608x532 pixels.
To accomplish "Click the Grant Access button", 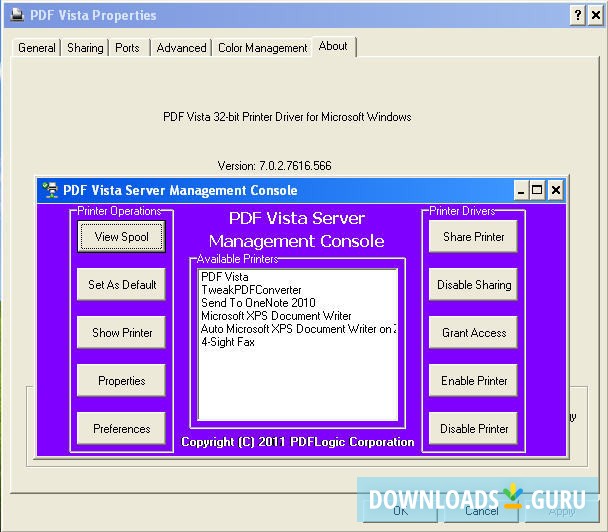I will pyautogui.click(x=473, y=333).
